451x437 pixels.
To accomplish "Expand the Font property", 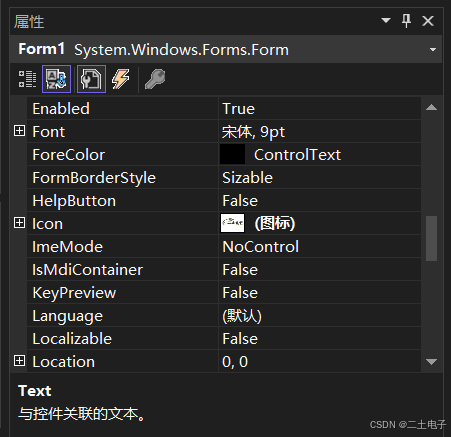I will coord(19,131).
